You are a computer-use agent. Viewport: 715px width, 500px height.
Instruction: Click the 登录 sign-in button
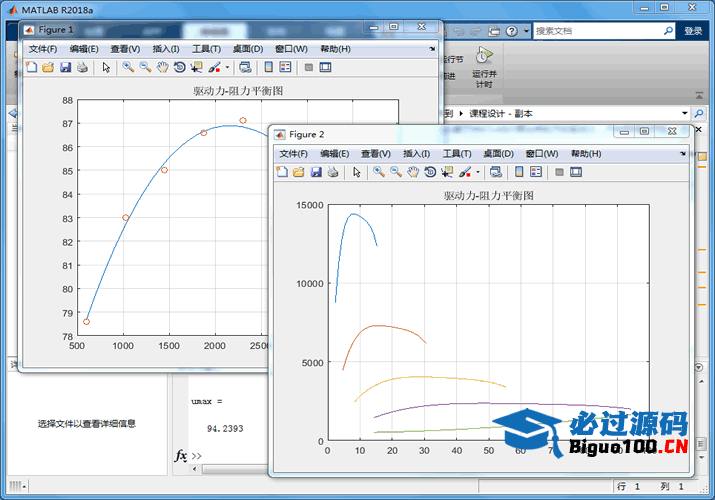[x=693, y=31]
